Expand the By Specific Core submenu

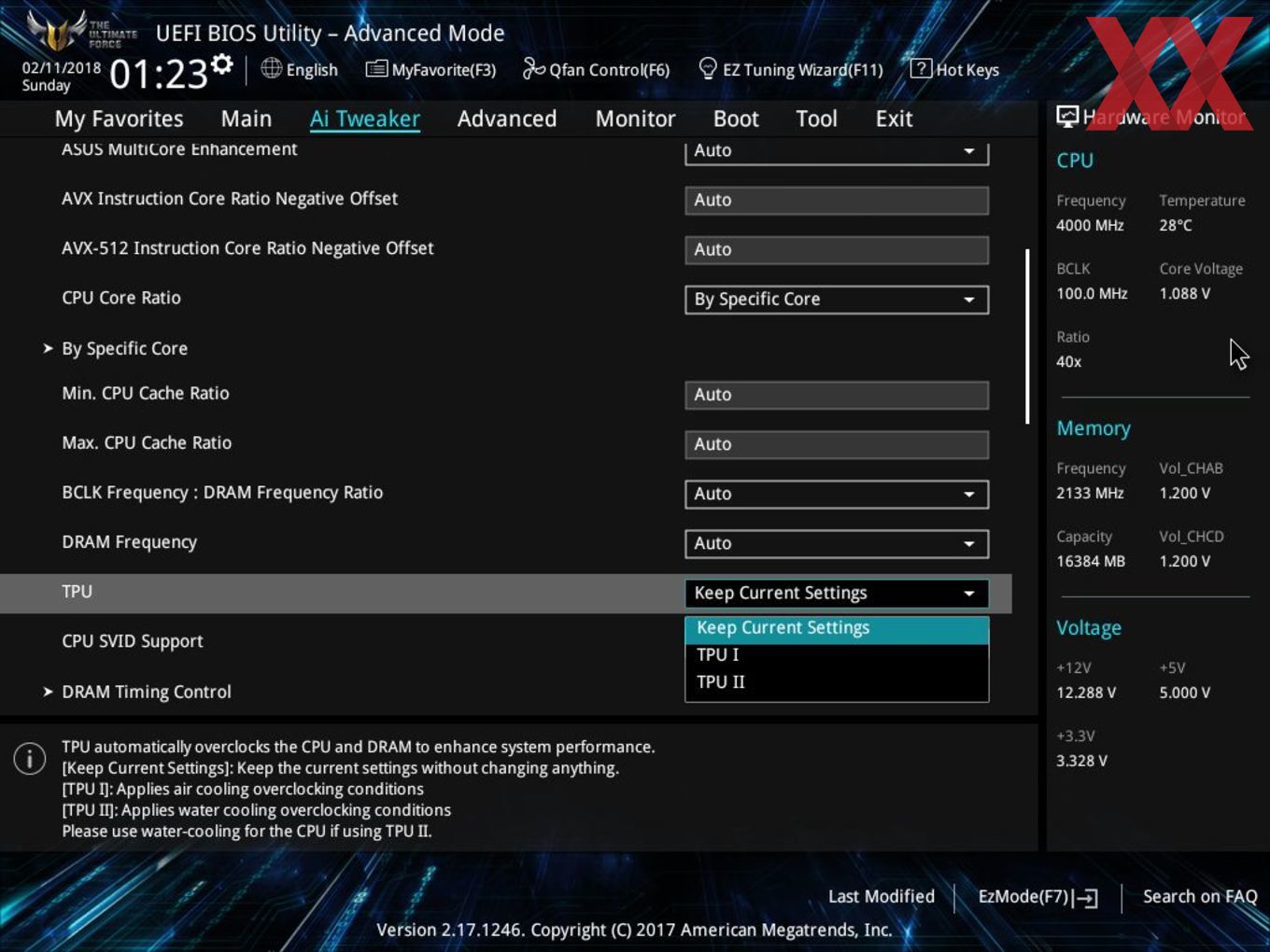tap(125, 348)
